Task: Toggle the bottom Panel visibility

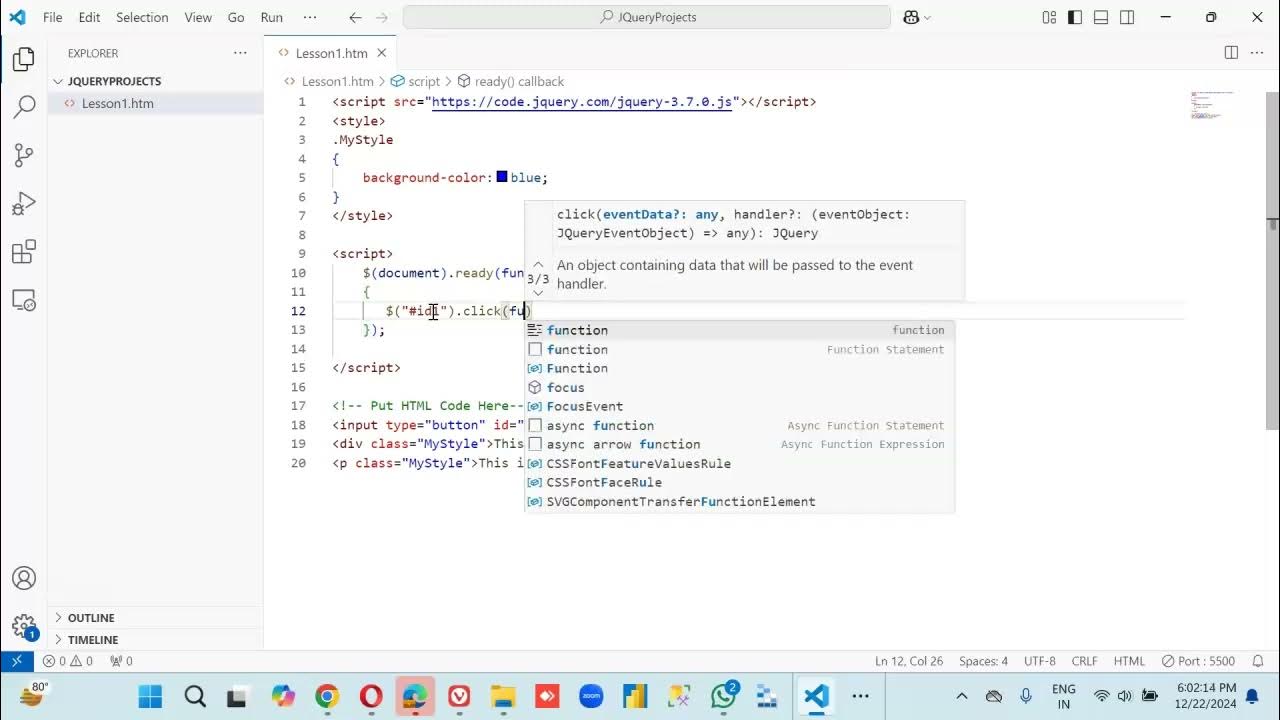Action: 1101,17
